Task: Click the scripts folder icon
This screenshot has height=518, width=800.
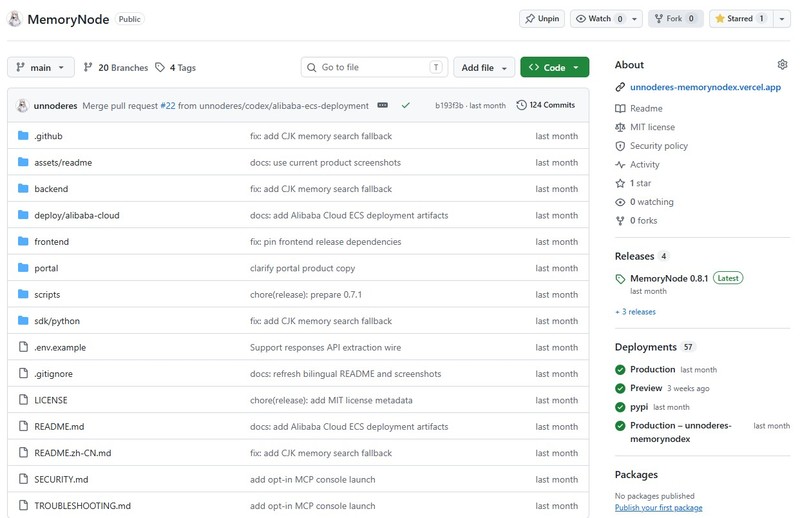Action: pos(23,294)
